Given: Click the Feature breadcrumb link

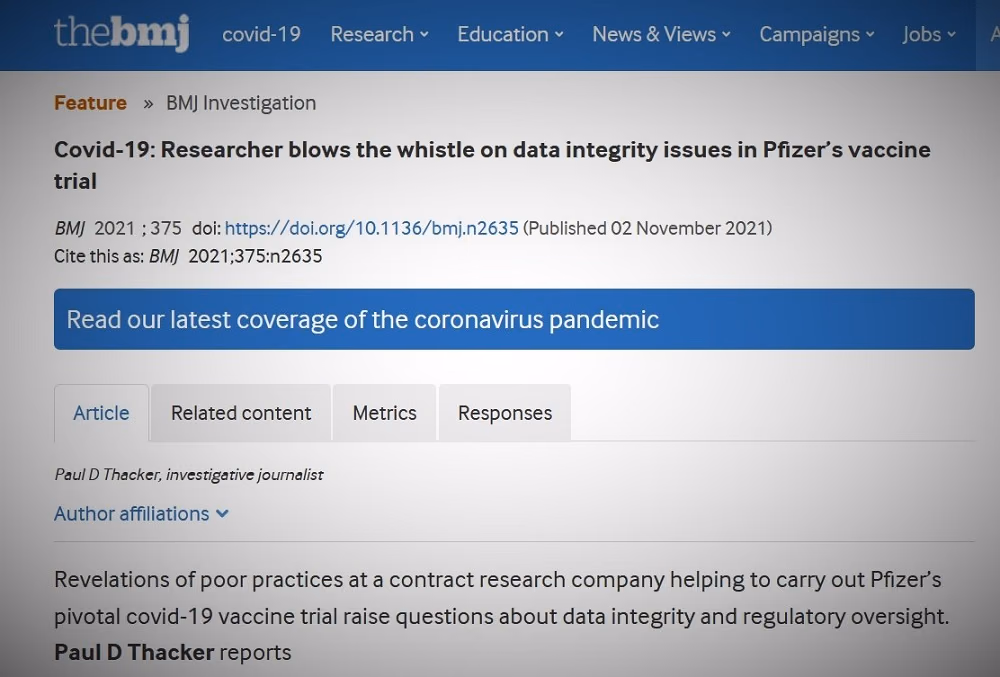Looking at the screenshot, I should (x=91, y=103).
